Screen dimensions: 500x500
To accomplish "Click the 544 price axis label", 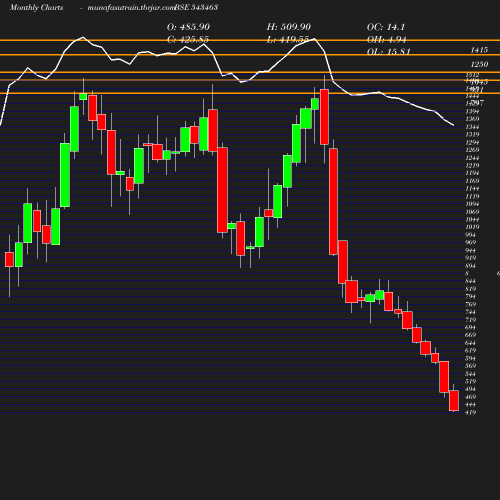I will [x=470, y=374].
